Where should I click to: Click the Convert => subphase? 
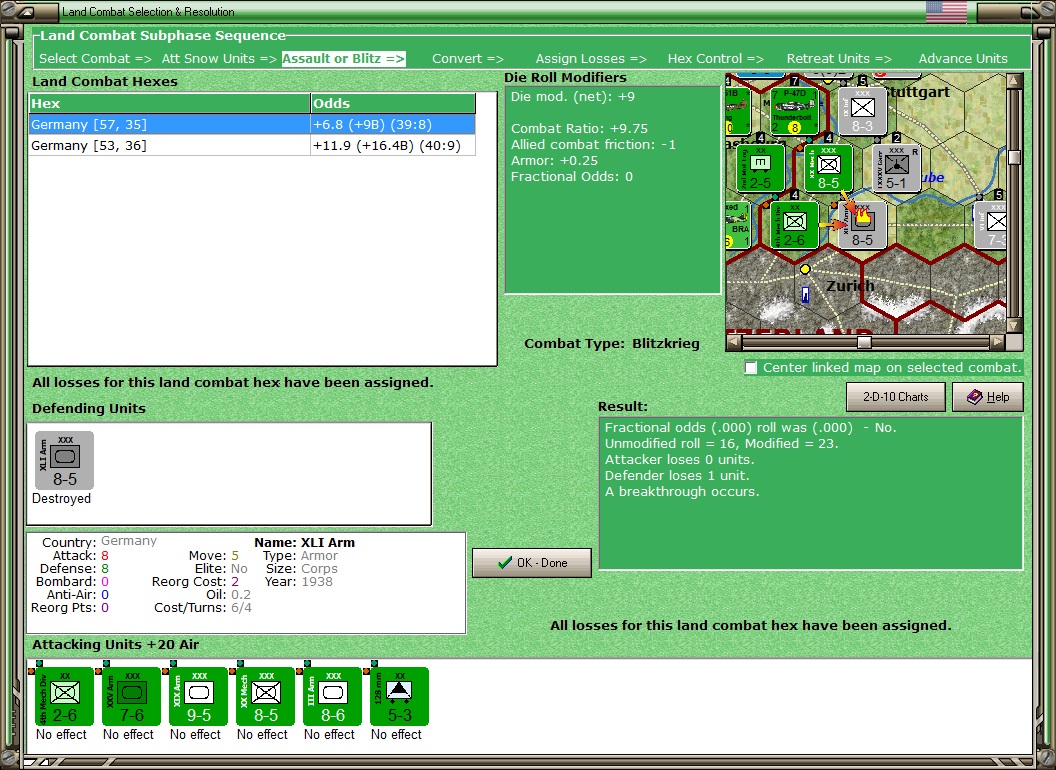tap(467, 59)
